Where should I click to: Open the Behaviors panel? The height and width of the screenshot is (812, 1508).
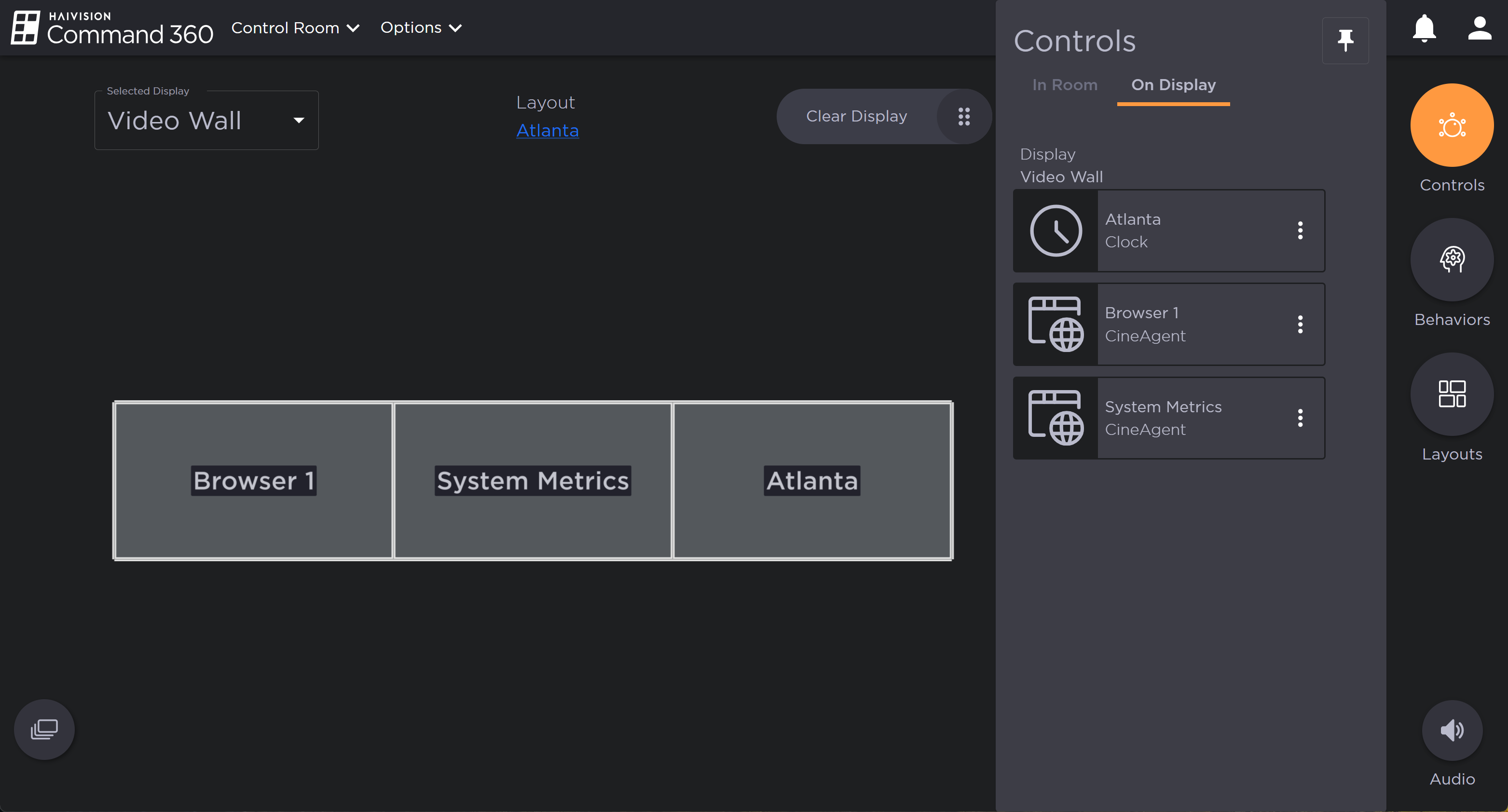click(x=1452, y=259)
